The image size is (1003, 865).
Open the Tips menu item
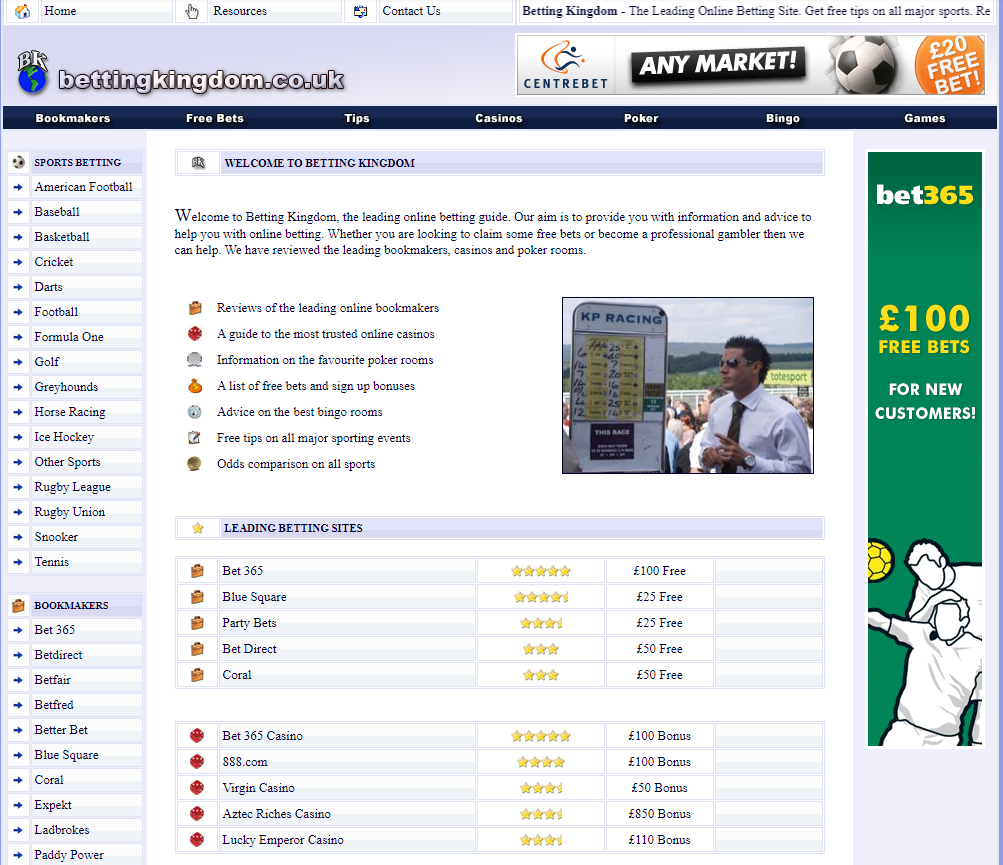pyautogui.click(x=357, y=118)
